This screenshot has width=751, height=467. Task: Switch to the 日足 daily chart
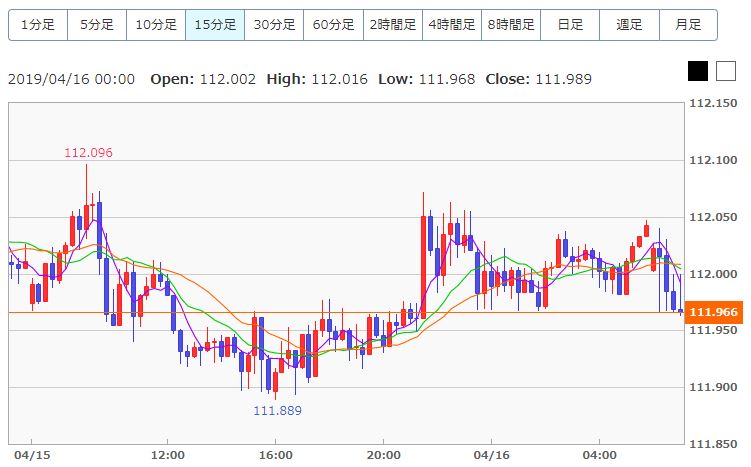click(570, 24)
